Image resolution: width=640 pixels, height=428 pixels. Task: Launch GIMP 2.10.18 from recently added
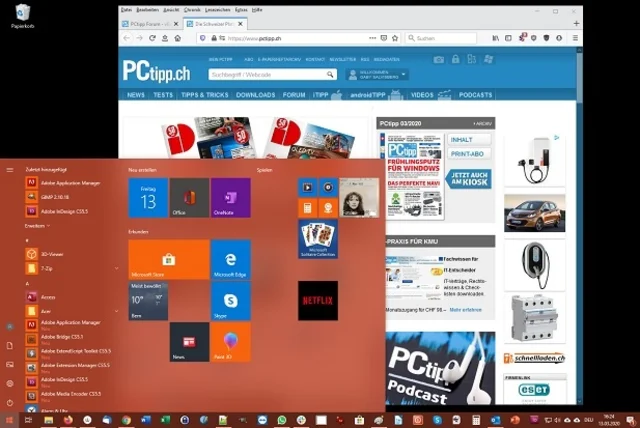pos(55,197)
